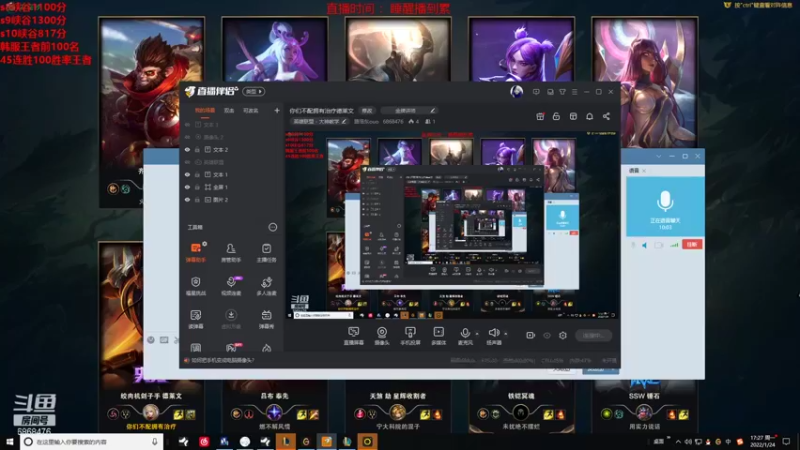Viewport: 800px width, 450px height.
Task: Switch to the third scene tab
Action: click(x=251, y=110)
